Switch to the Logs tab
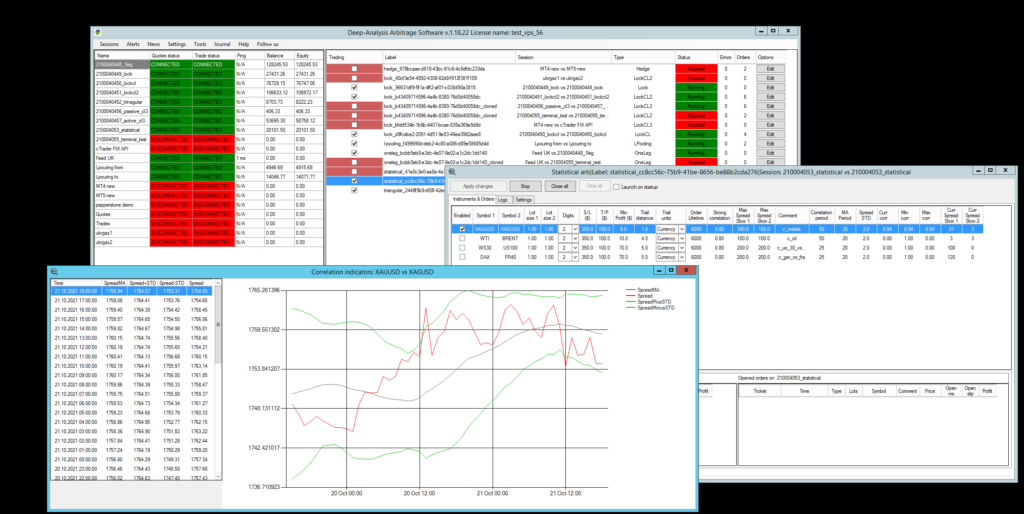 point(503,199)
